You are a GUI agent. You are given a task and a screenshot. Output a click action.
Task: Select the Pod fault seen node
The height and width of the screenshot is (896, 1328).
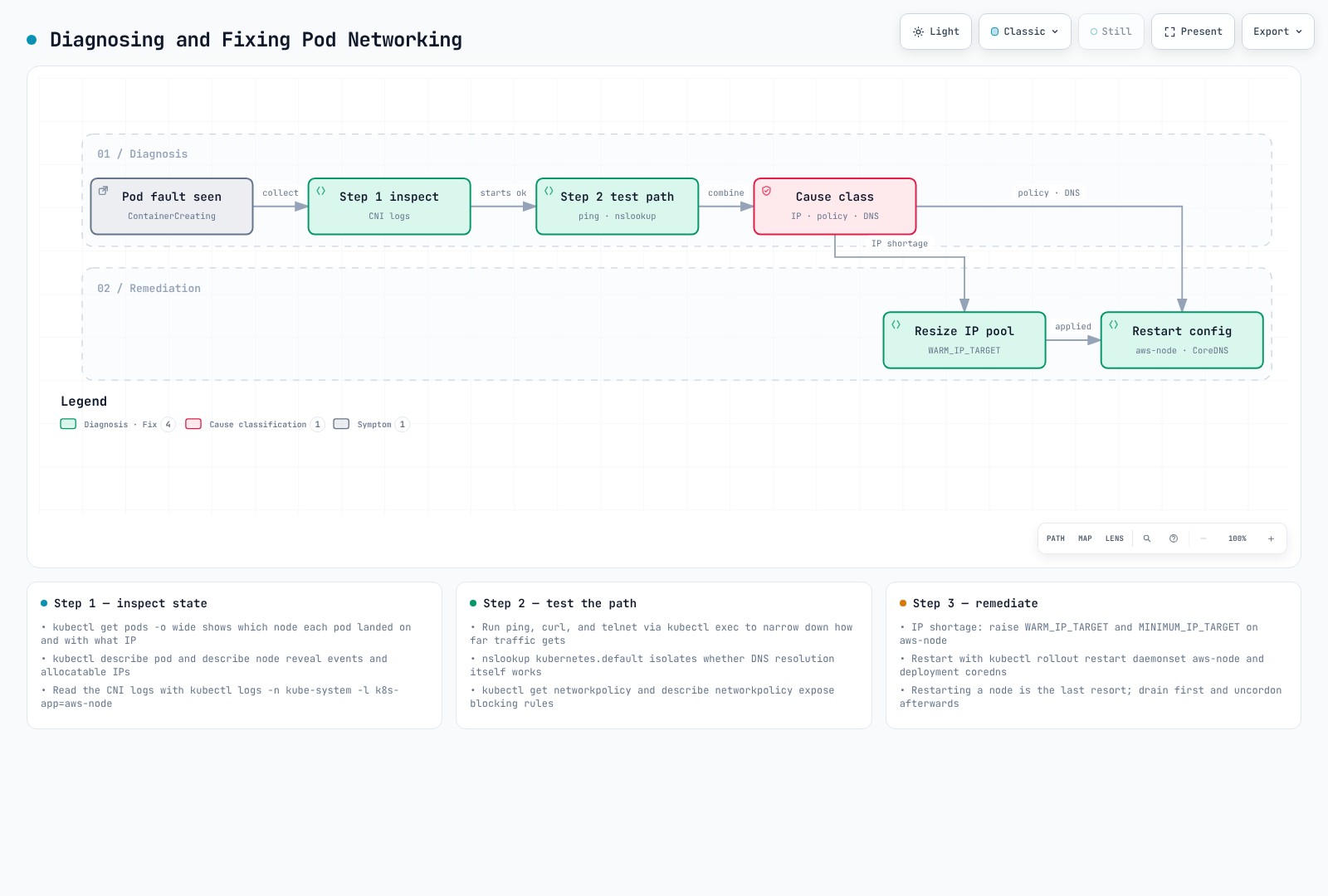[172, 207]
